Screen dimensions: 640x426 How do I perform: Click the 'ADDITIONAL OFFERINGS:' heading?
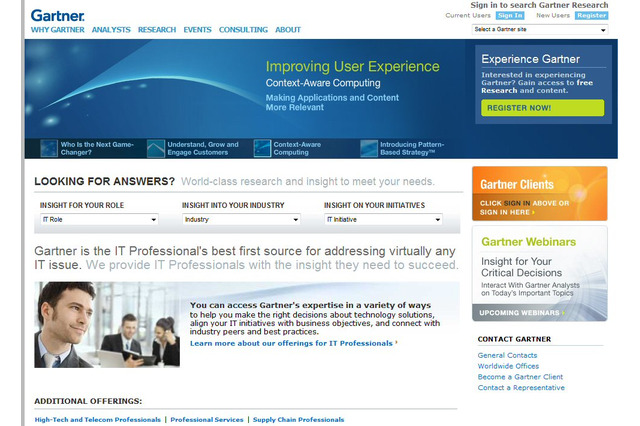click(x=88, y=401)
